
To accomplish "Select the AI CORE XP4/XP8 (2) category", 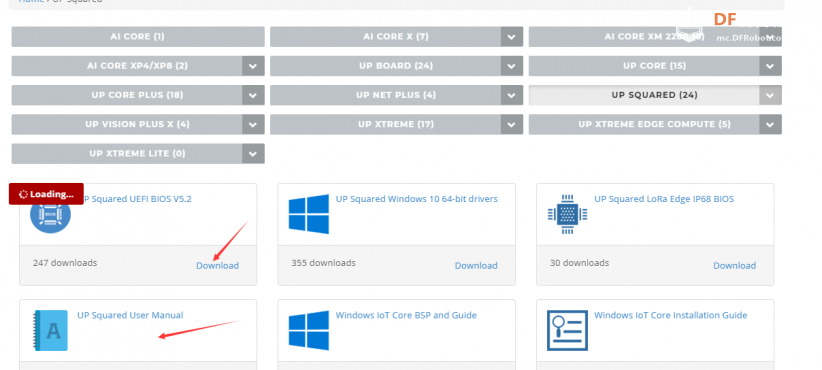I will click(x=127, y=66).
